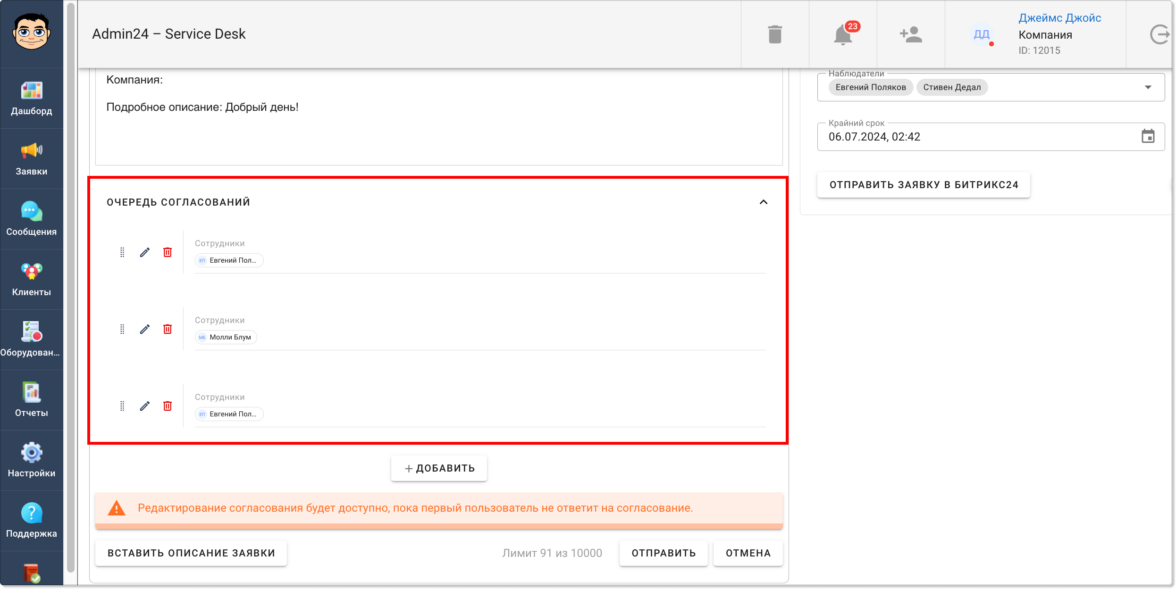This screenshot has height=589, width=1176.
Task: Click the warning triangle icon in alert
Action: tap(116, 508)
